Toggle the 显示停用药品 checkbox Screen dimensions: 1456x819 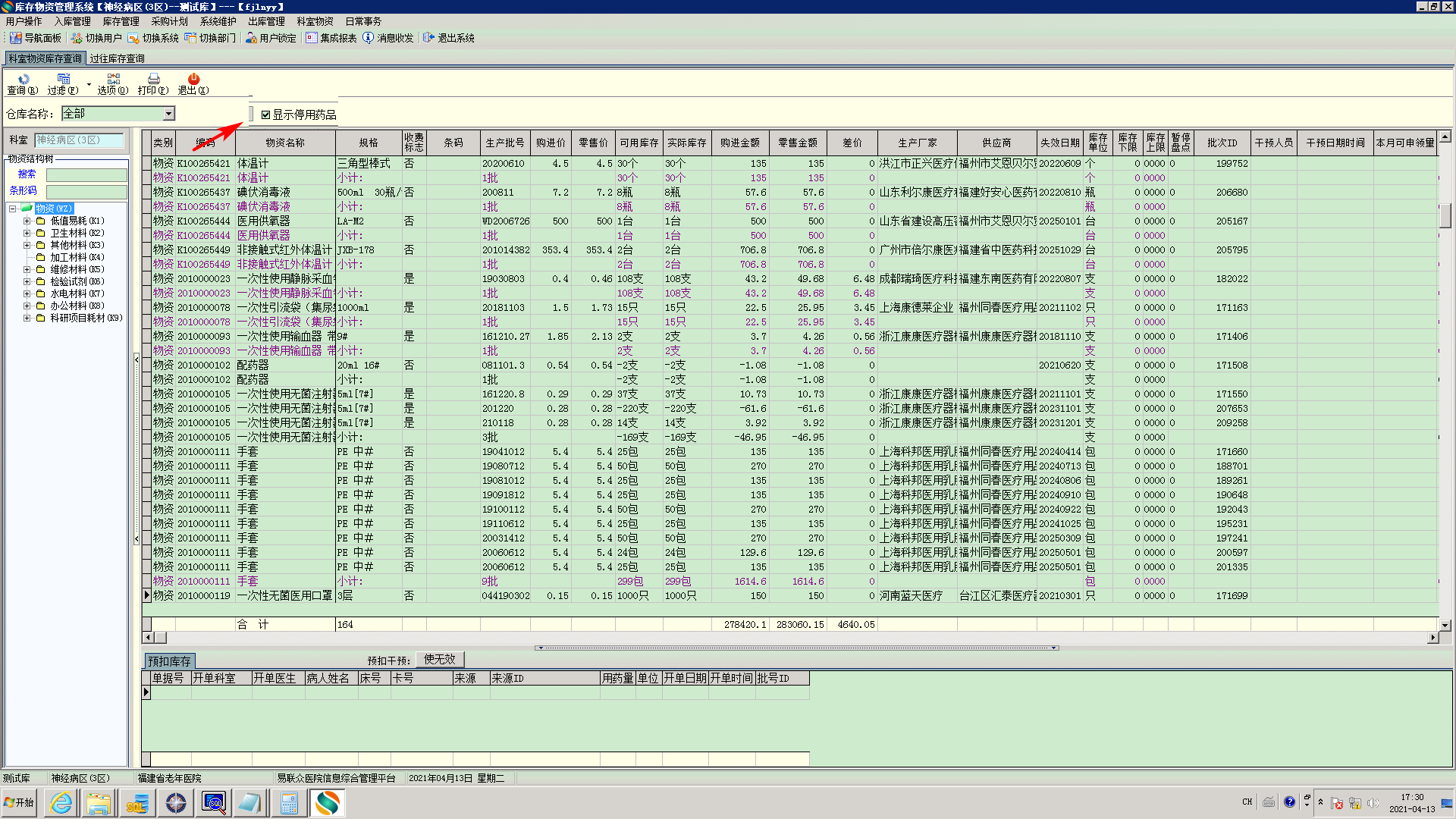pyautogui.click(x=266, y=115)
